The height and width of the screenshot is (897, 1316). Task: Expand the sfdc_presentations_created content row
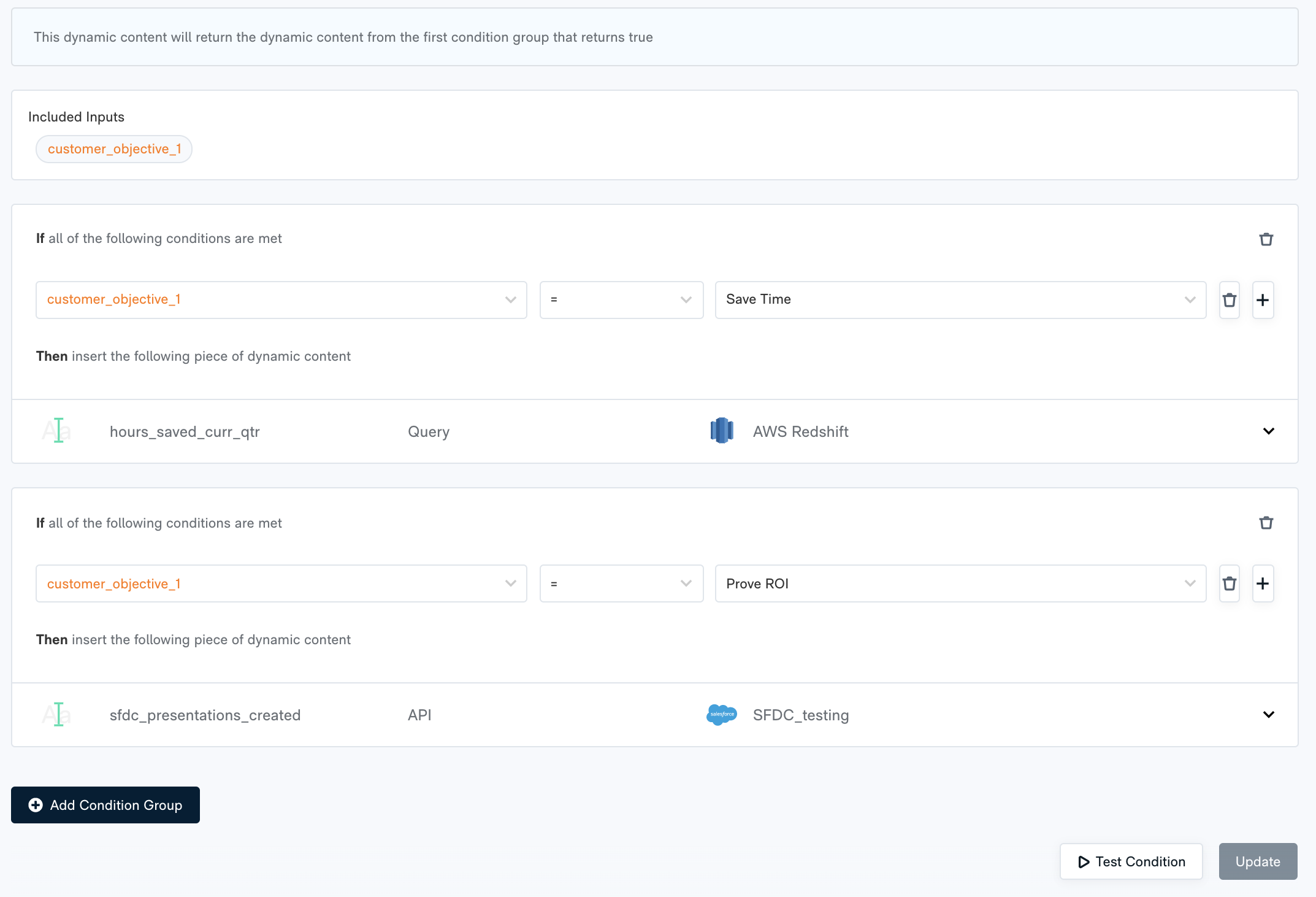click(1269, 715)
